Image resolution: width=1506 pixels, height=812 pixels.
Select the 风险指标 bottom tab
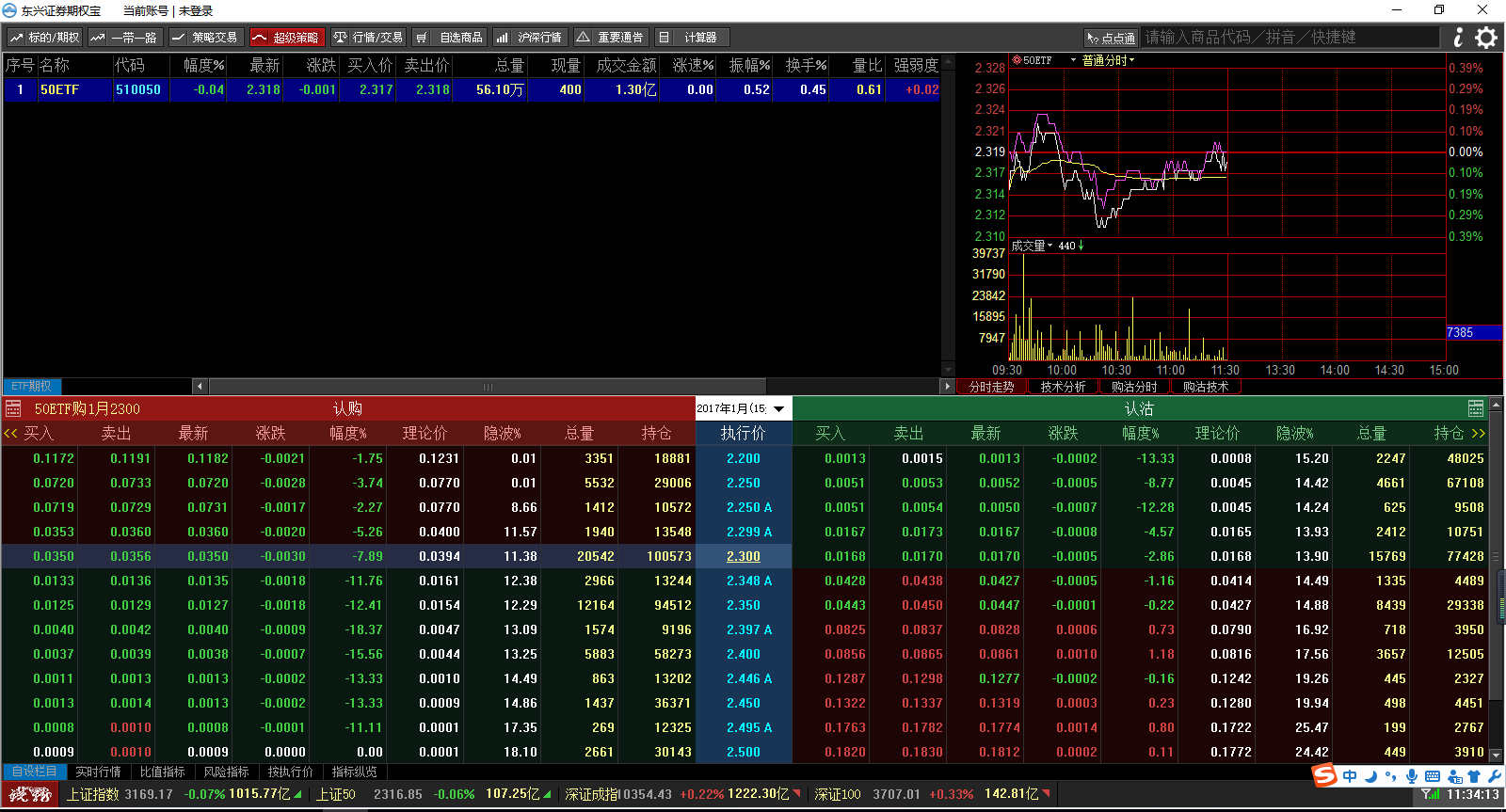click(226, 772)
